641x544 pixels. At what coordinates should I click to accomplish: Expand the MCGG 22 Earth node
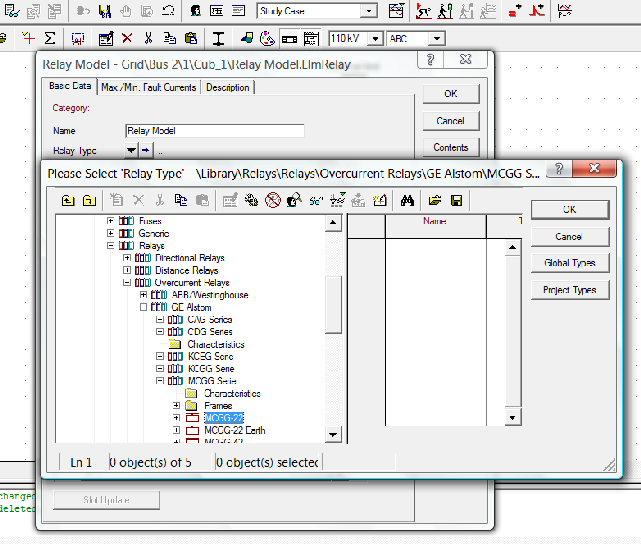(177, 430)
